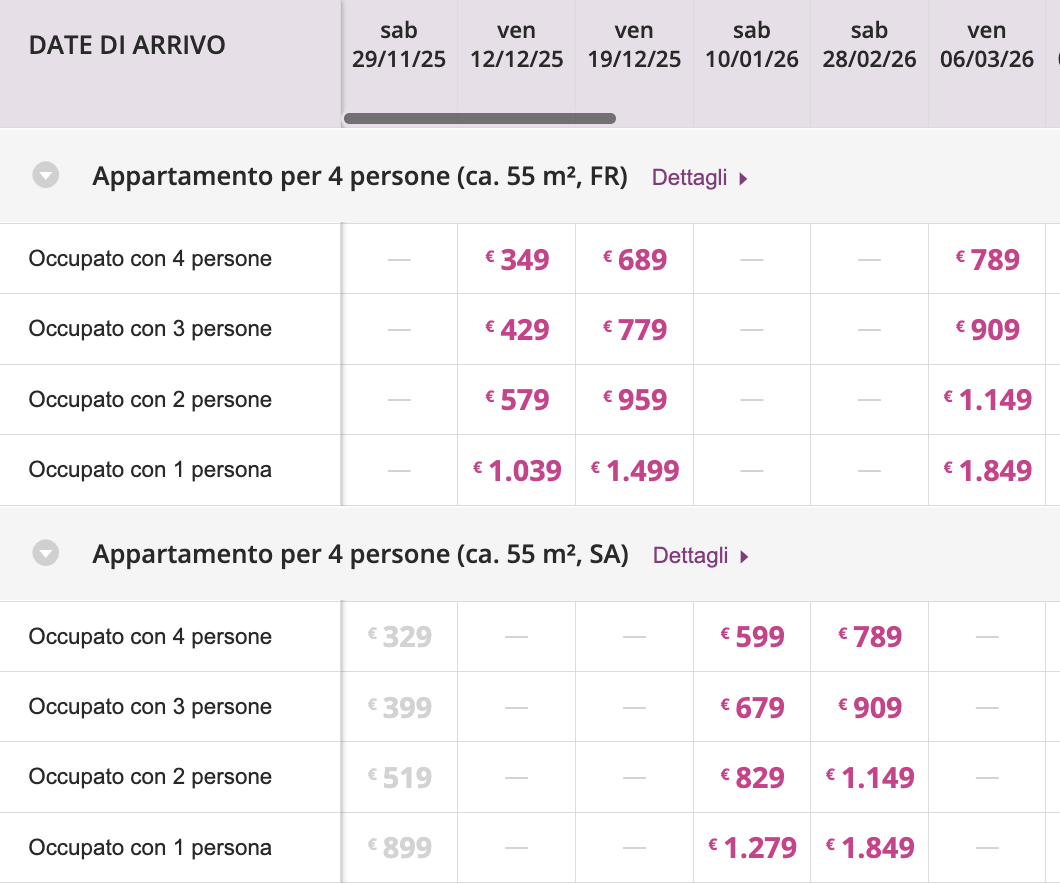Select €789 SA price for 28/02/26

tap(870, 637)
